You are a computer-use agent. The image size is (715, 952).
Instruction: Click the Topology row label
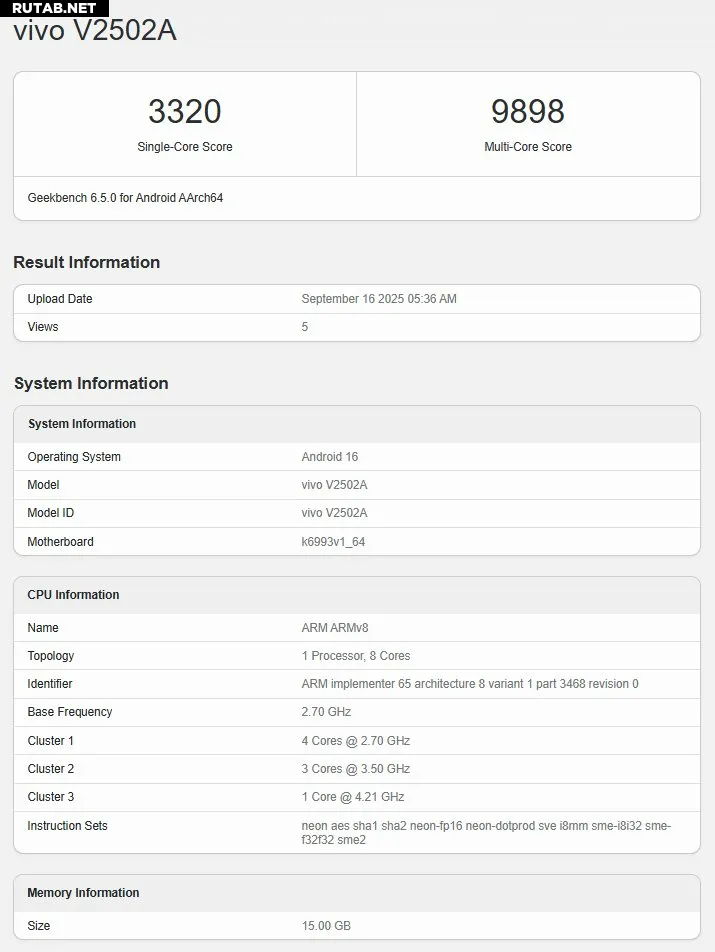50,656
